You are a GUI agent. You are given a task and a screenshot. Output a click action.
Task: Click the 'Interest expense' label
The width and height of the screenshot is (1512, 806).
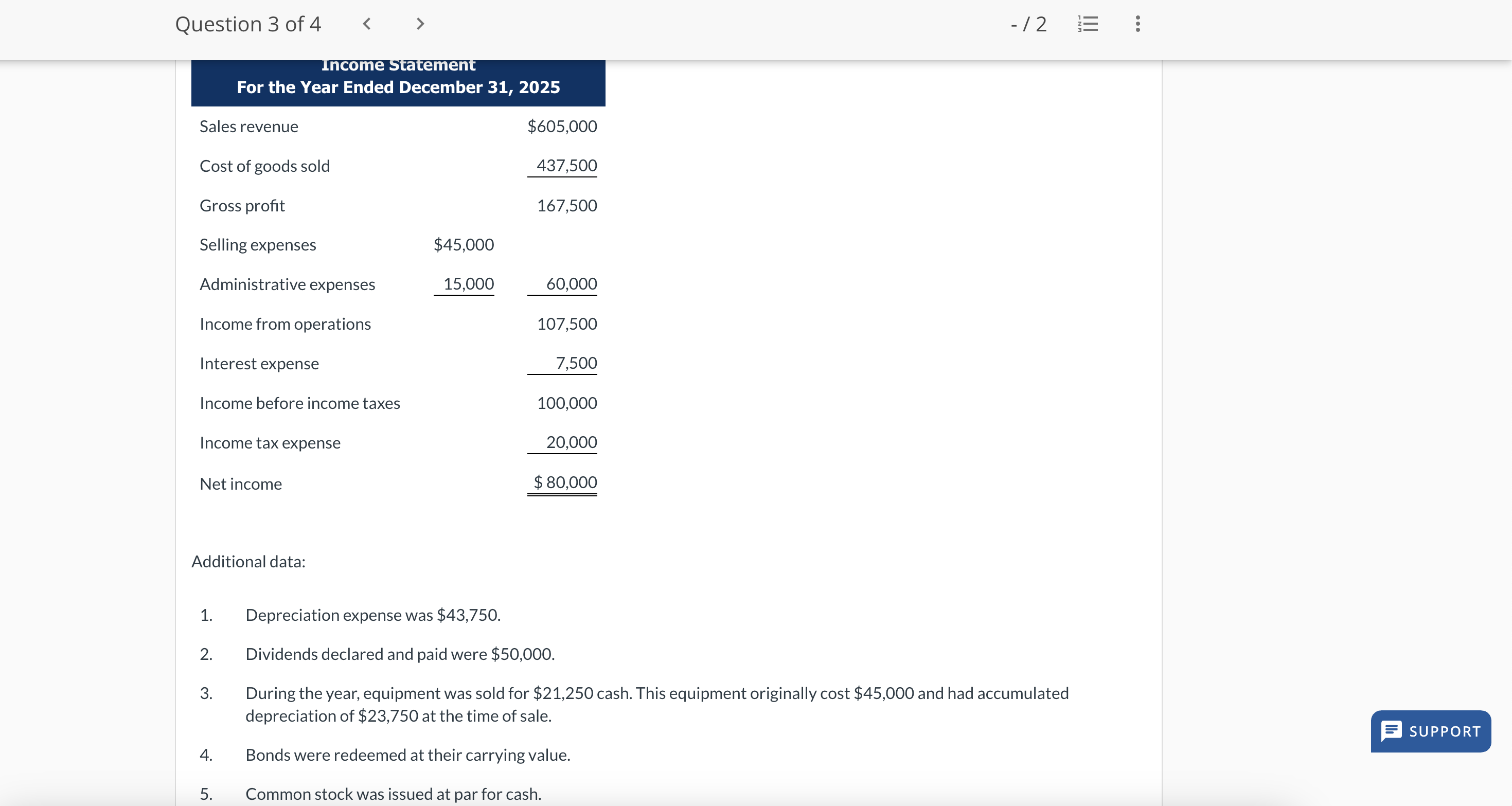(x=259, y=363)
